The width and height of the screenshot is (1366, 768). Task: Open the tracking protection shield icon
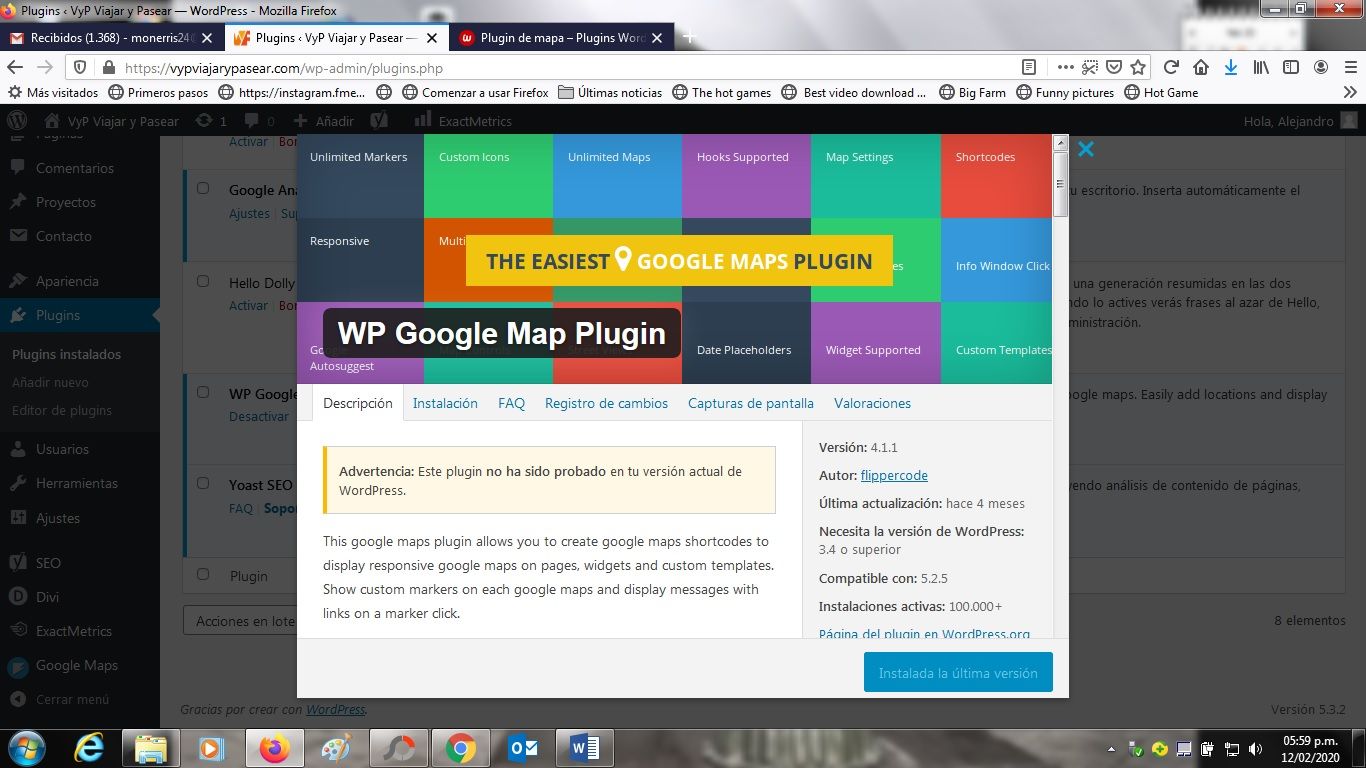(x=82, y=68)
